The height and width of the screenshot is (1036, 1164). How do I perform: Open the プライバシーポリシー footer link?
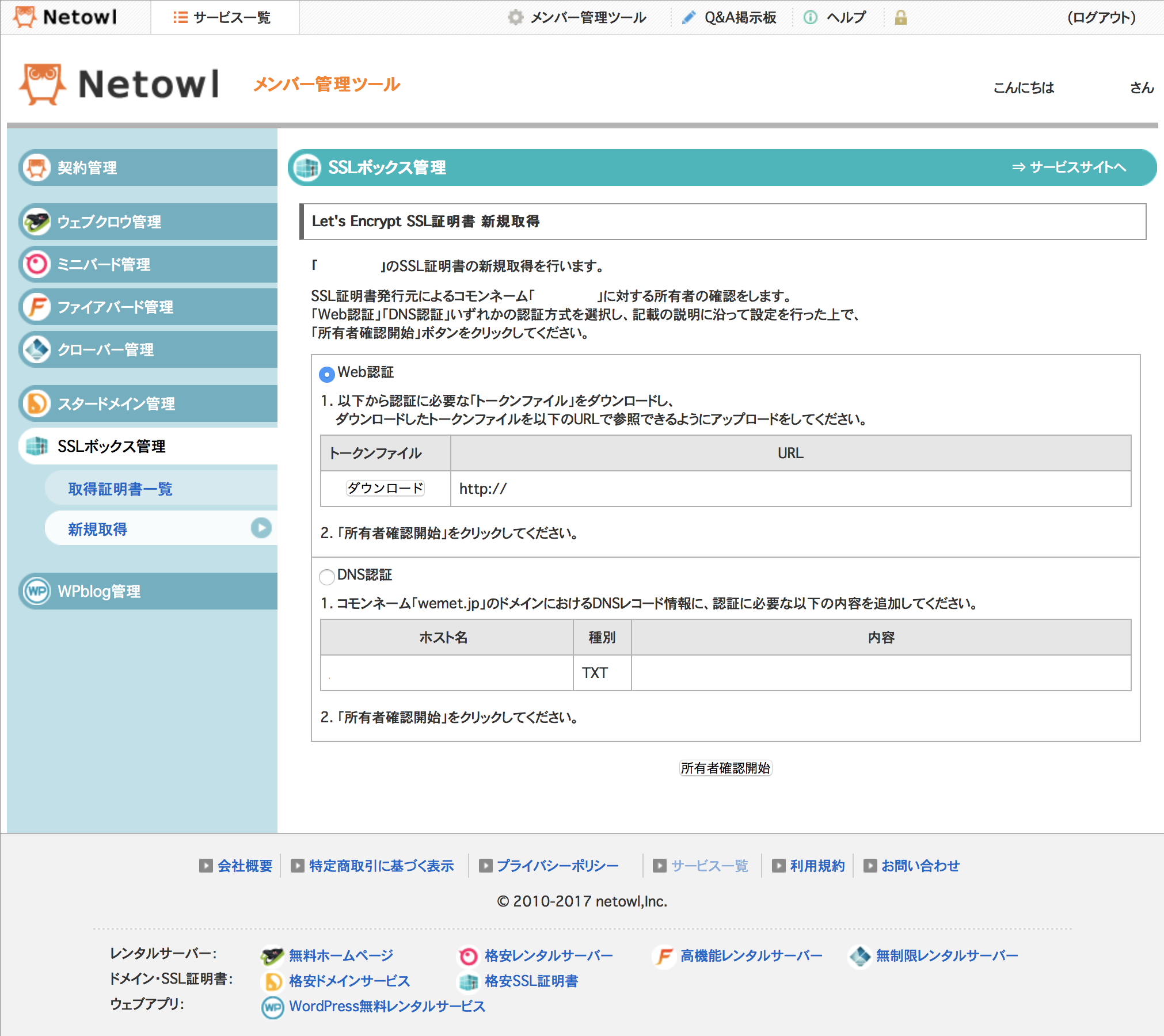[x=557, y=866]
